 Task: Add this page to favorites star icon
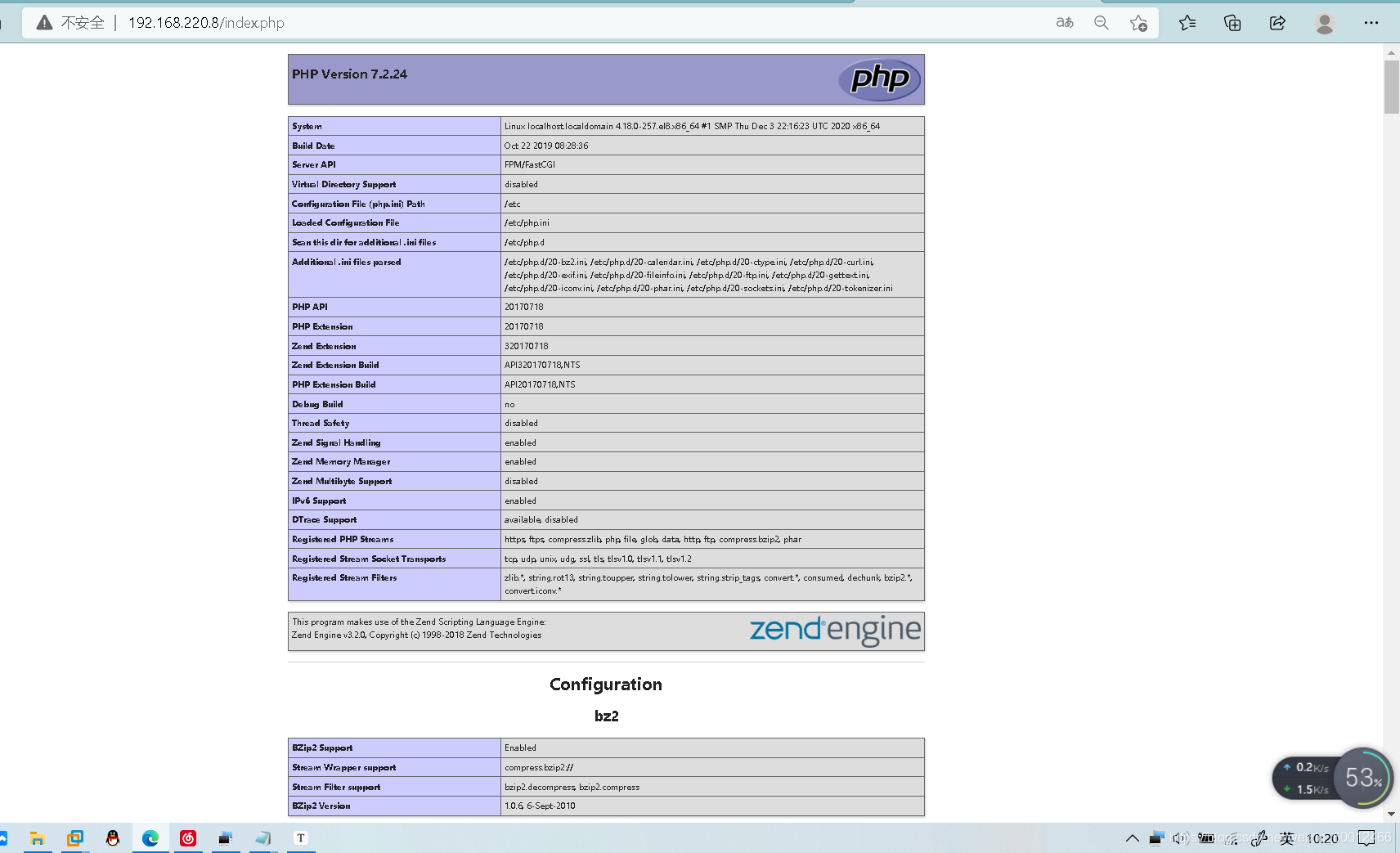[x=1138, y=23]
